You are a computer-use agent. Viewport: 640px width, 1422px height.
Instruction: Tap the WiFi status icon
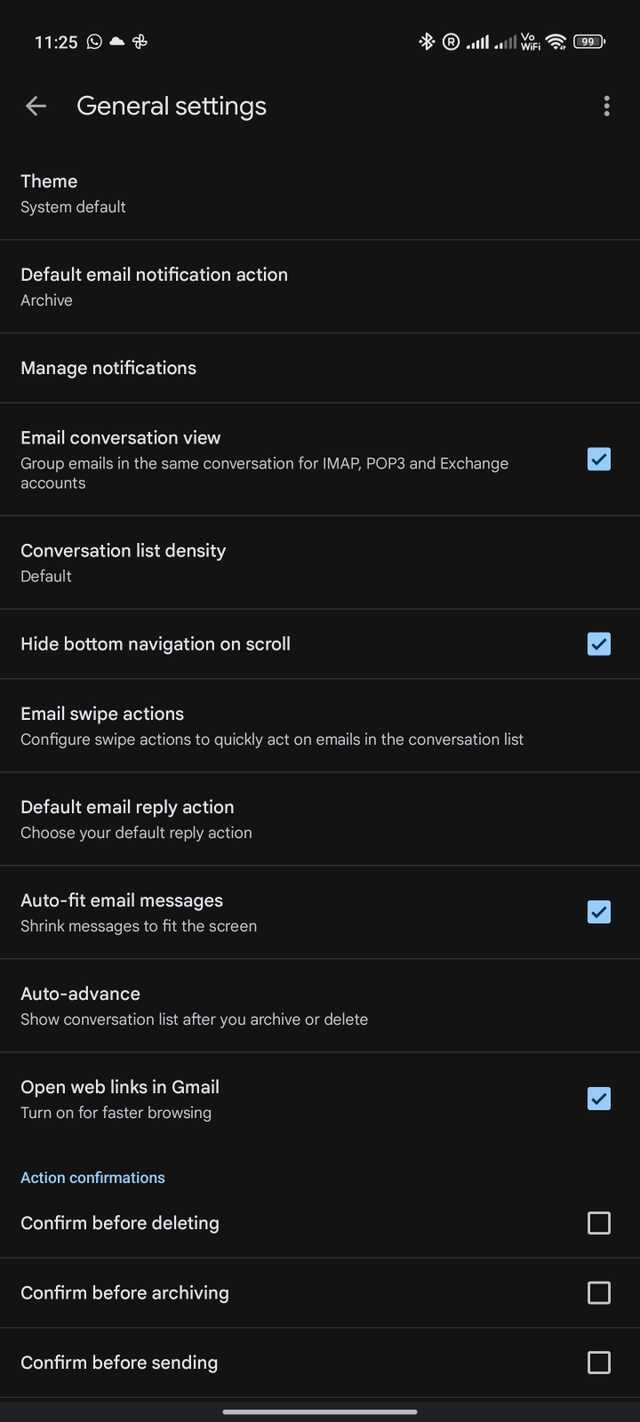coord(556,41)
